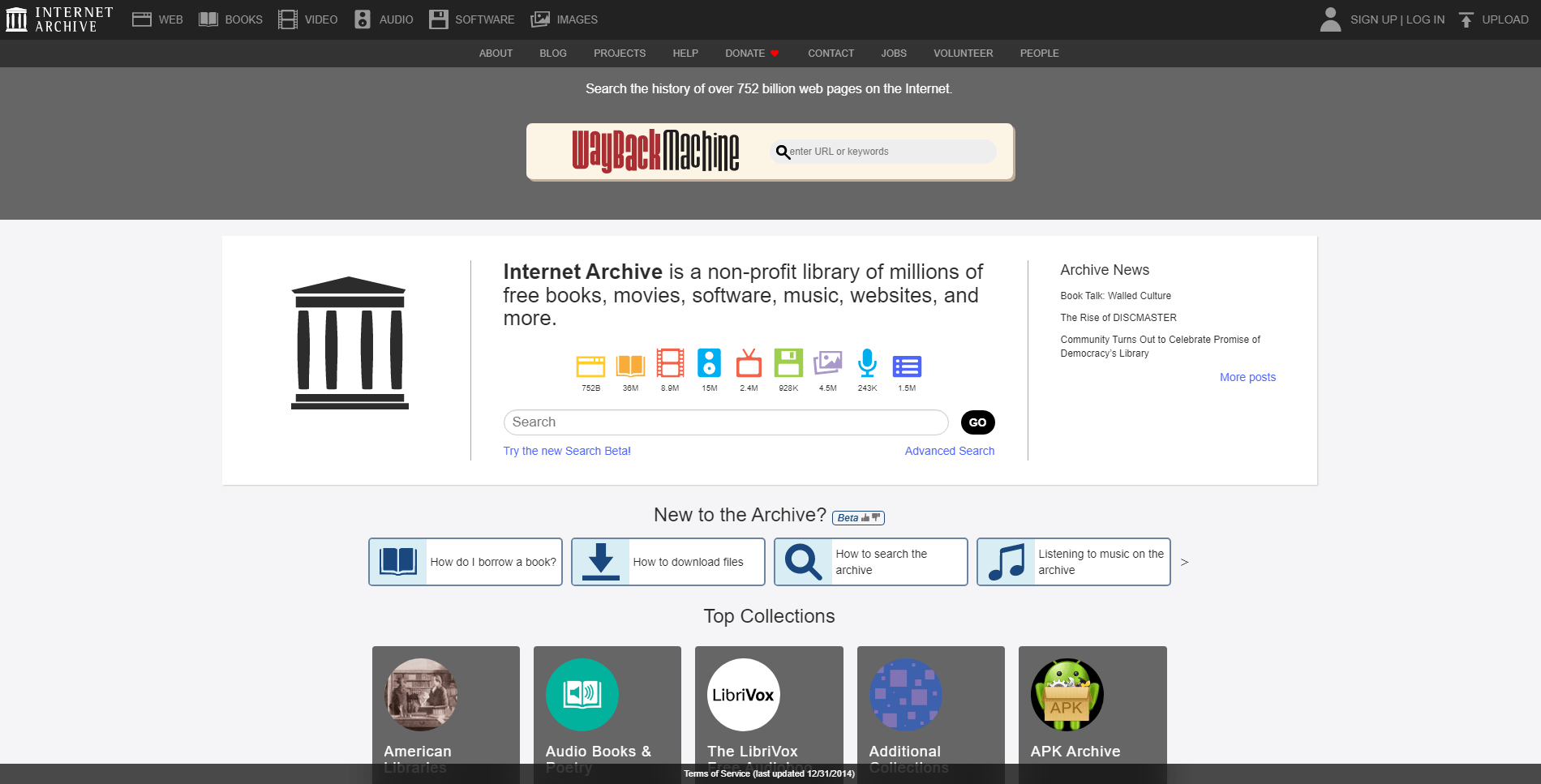Open the Books icon in the top bar

tap(208, 19)
